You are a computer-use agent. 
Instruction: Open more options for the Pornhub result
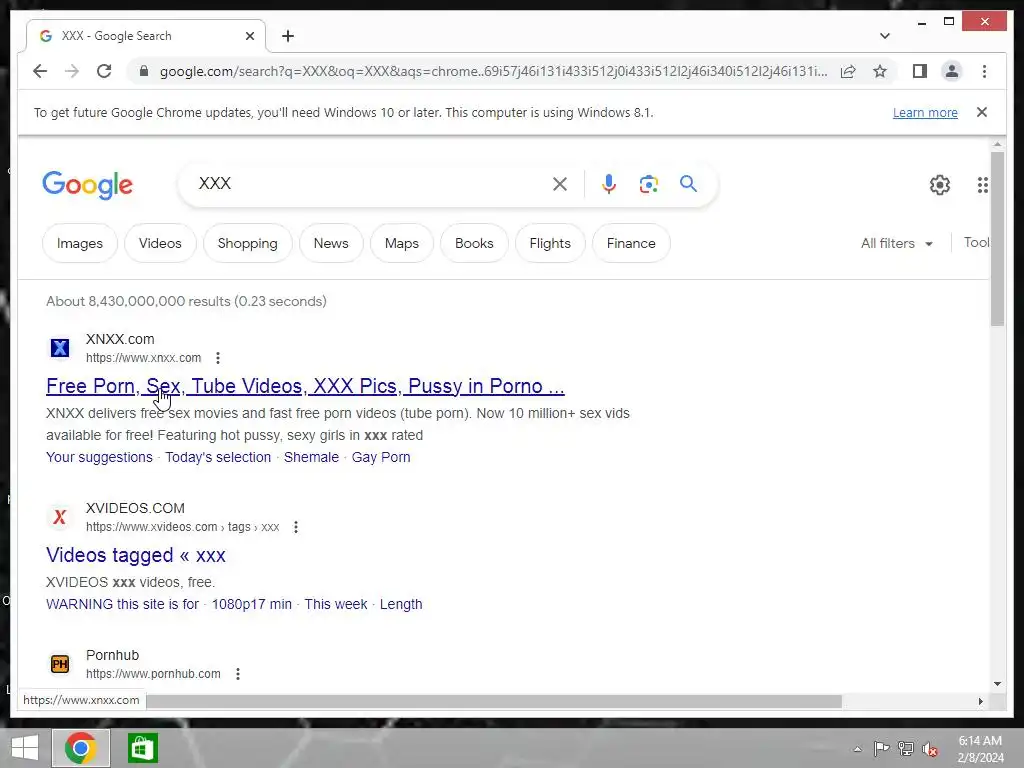(238, 674)
